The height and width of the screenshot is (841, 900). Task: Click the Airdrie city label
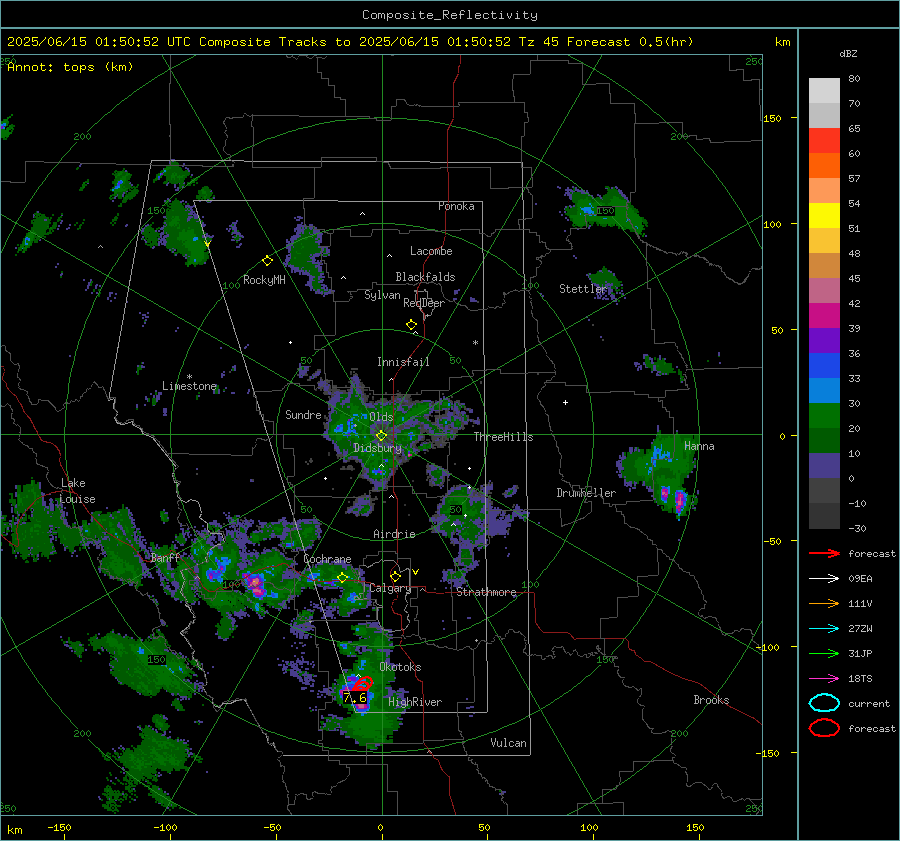click(x=394, y=534)
